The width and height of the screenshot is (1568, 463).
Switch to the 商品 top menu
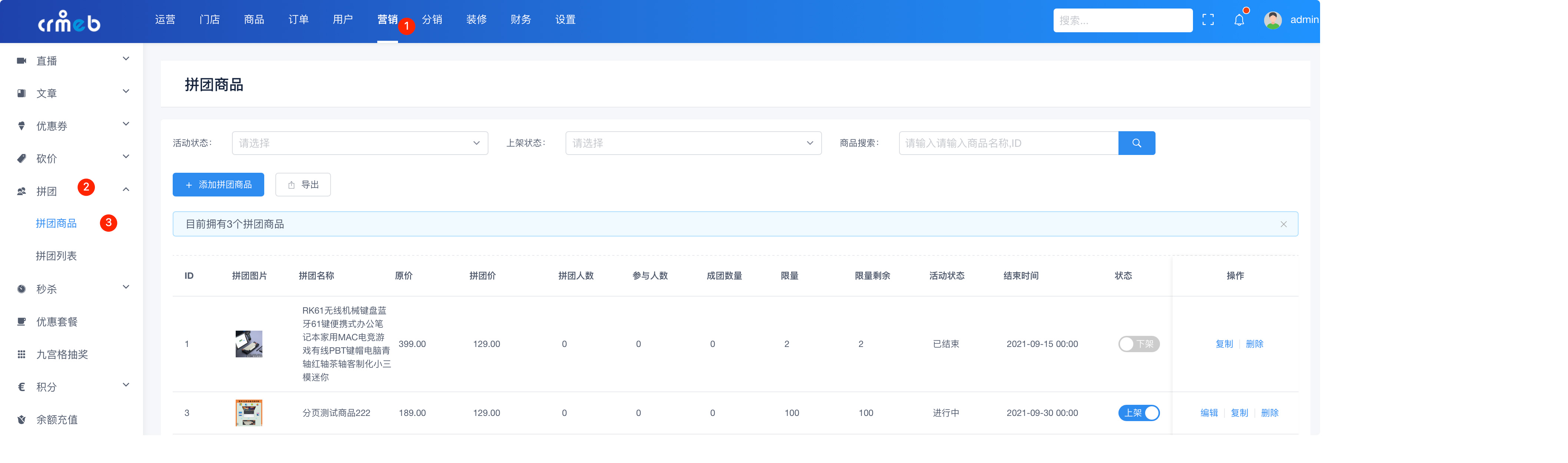254,20
